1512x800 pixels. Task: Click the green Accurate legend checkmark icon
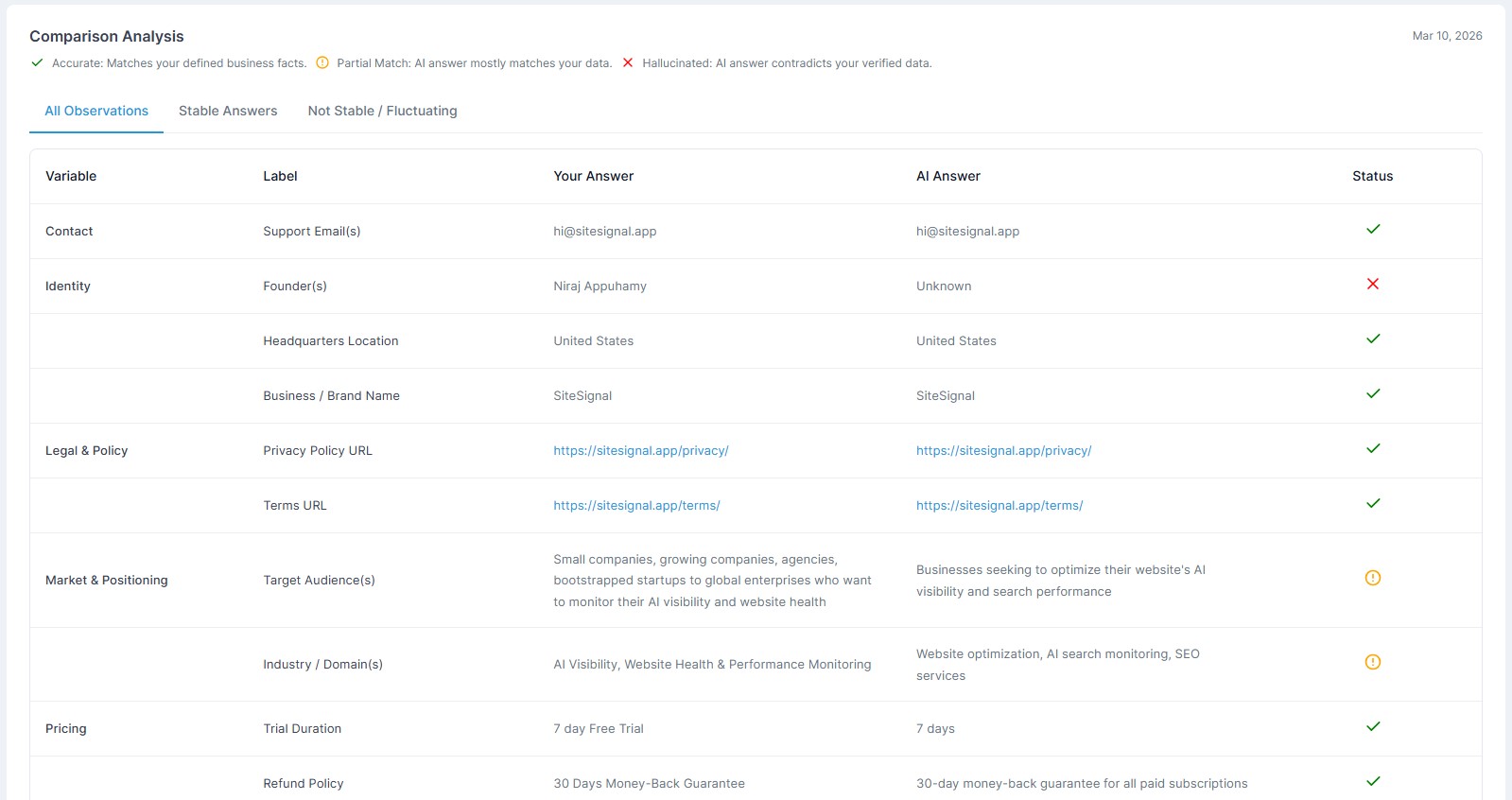37,62
